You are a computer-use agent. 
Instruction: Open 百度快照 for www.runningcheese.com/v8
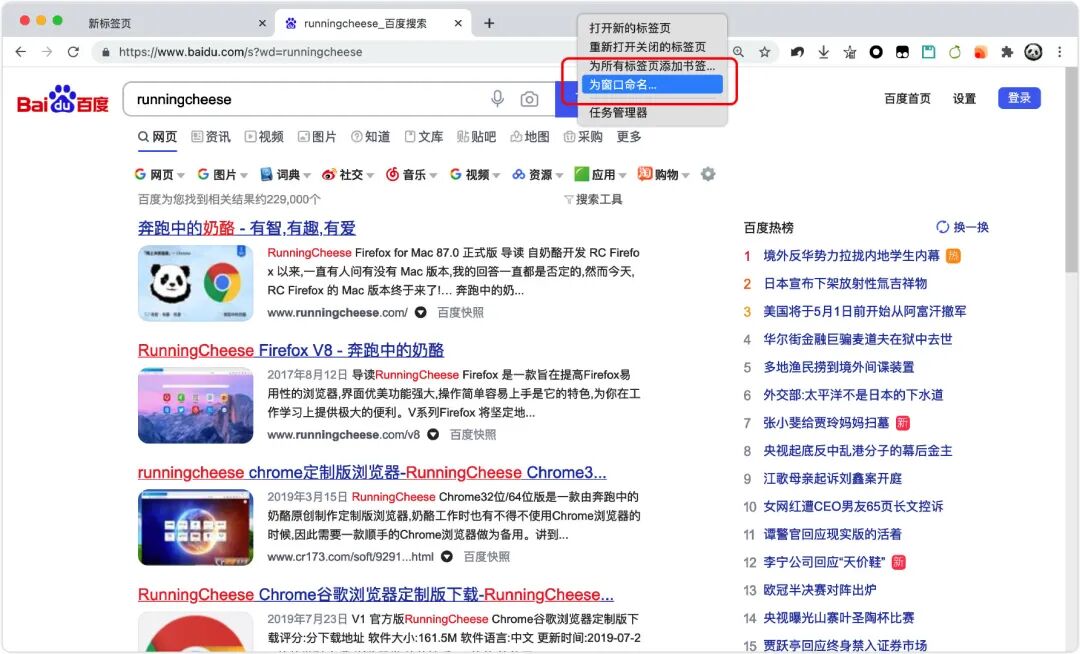point(472,435)
